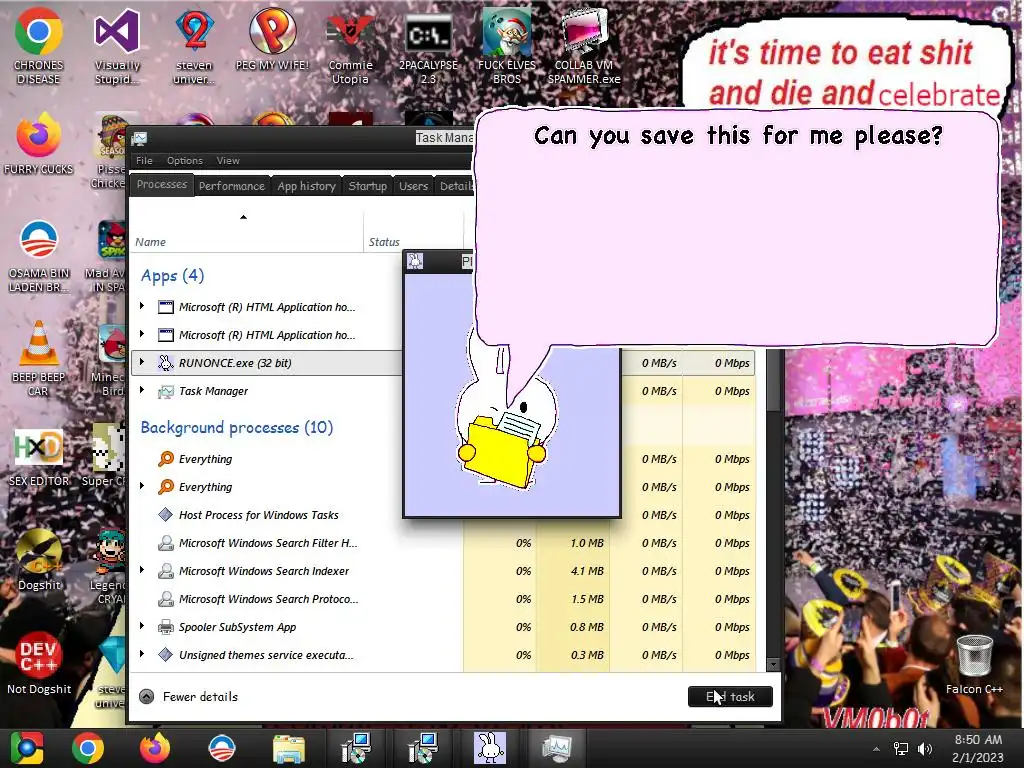Click the Background processes (10) heading

236,428
